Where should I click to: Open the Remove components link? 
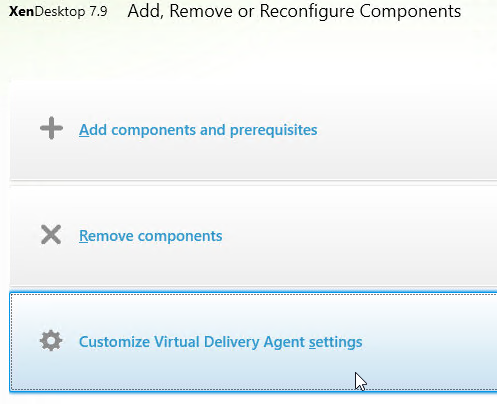point(151,236)
